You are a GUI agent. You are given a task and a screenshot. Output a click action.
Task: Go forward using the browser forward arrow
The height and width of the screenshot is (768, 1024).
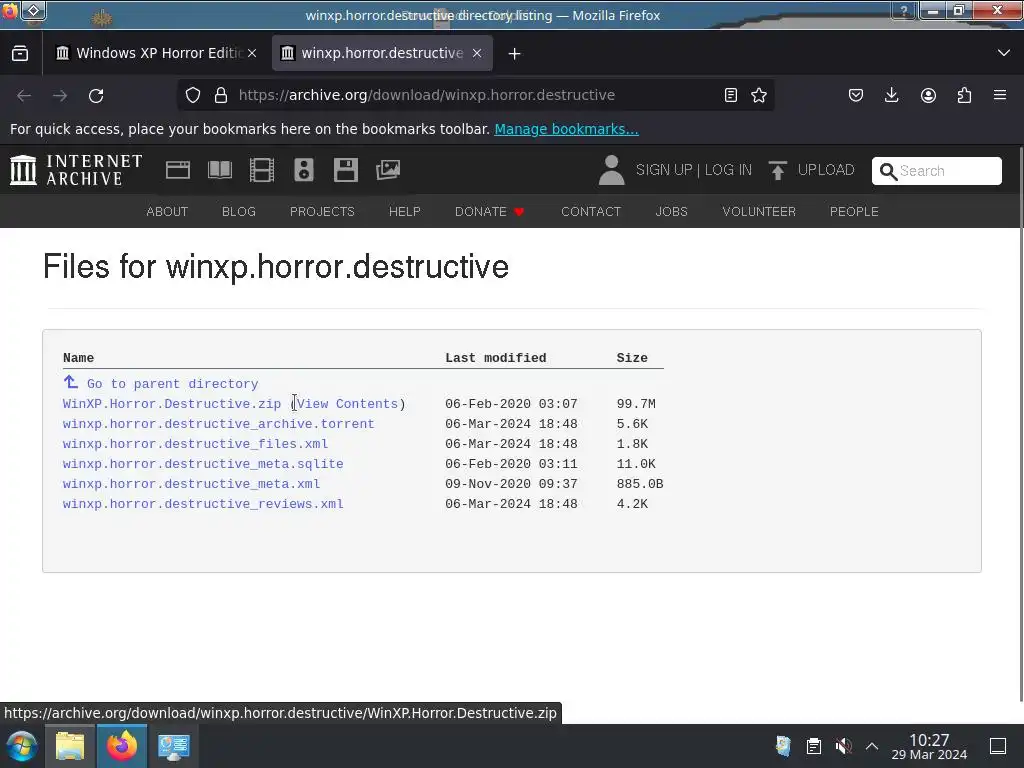[60, 96]
